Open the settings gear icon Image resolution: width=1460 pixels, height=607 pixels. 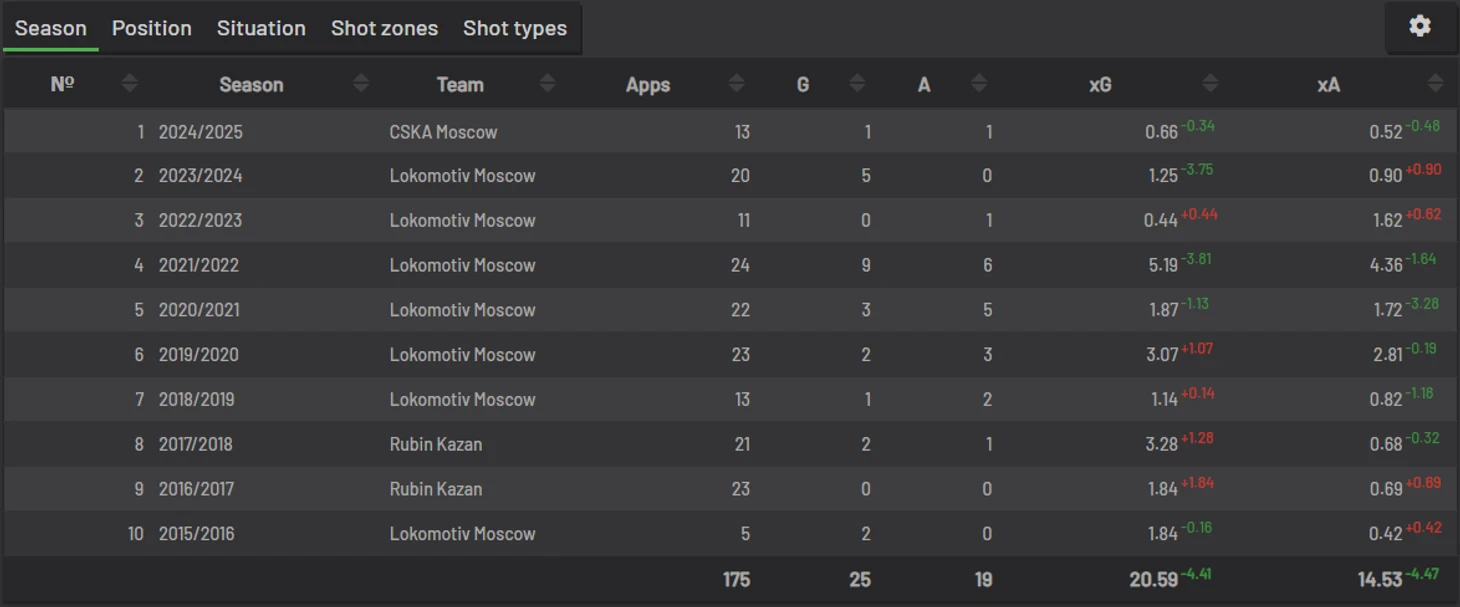1420,26
